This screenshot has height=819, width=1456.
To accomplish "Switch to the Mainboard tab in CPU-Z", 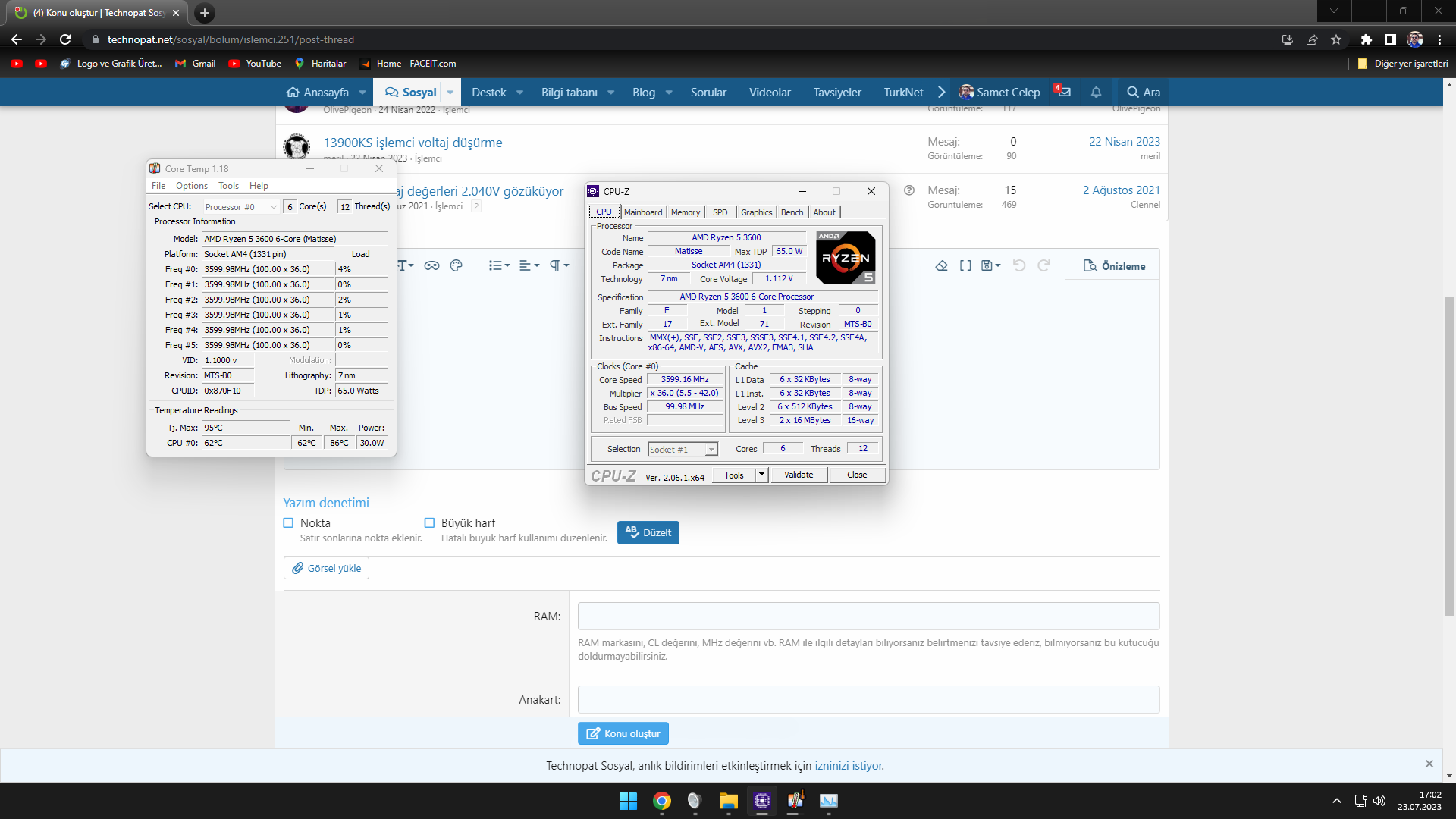I will tap(642, 212).
